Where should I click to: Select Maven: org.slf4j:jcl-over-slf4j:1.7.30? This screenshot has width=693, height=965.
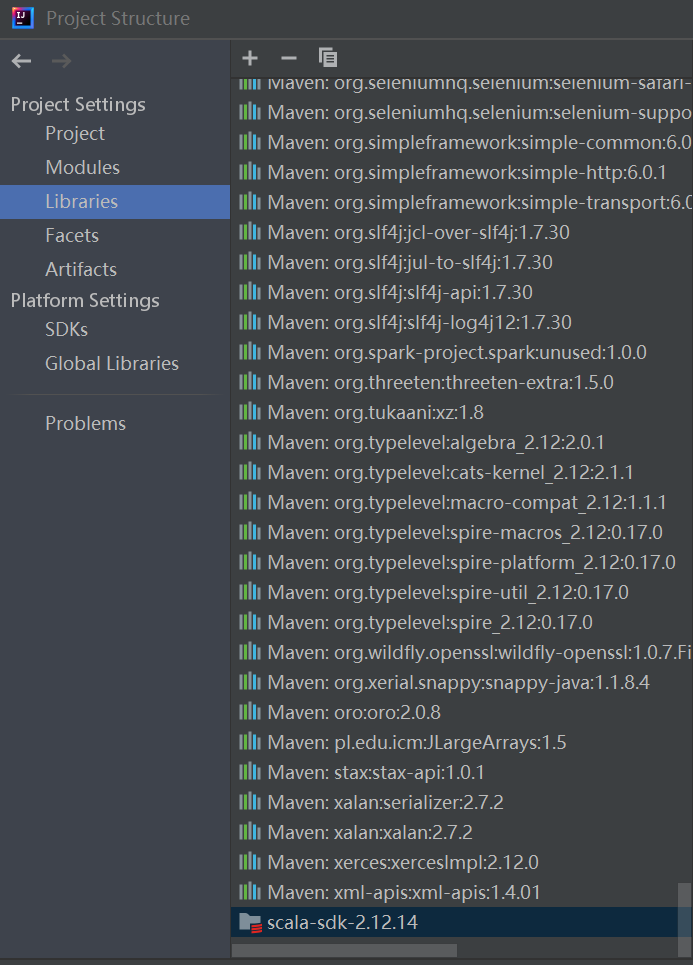462,232
